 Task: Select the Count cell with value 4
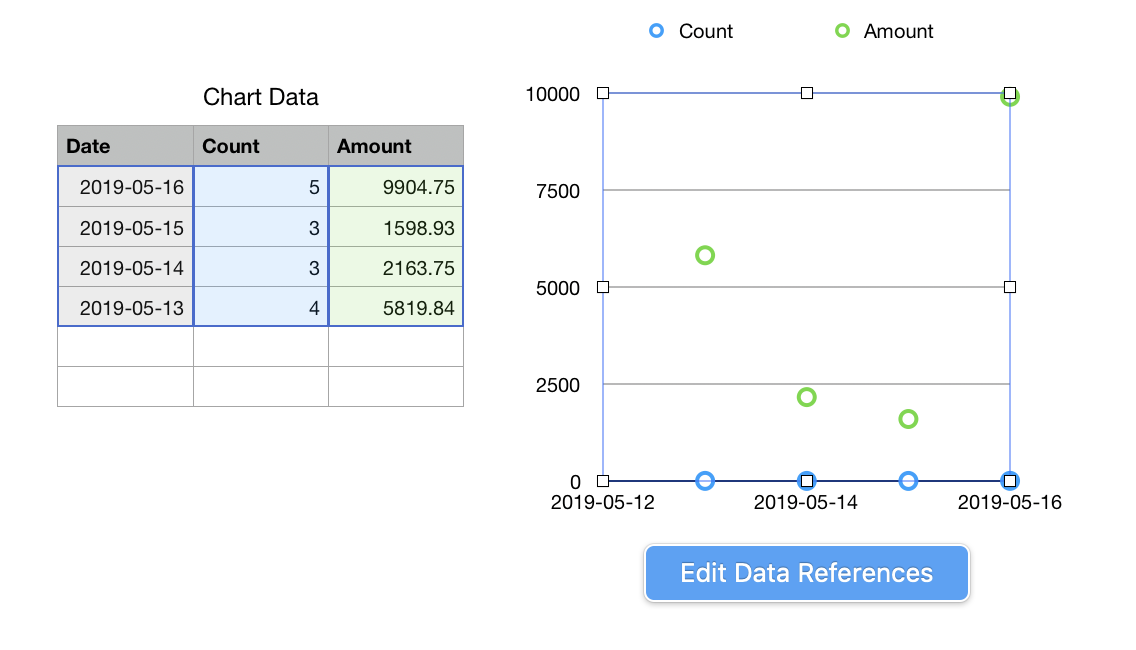point(260,308)
